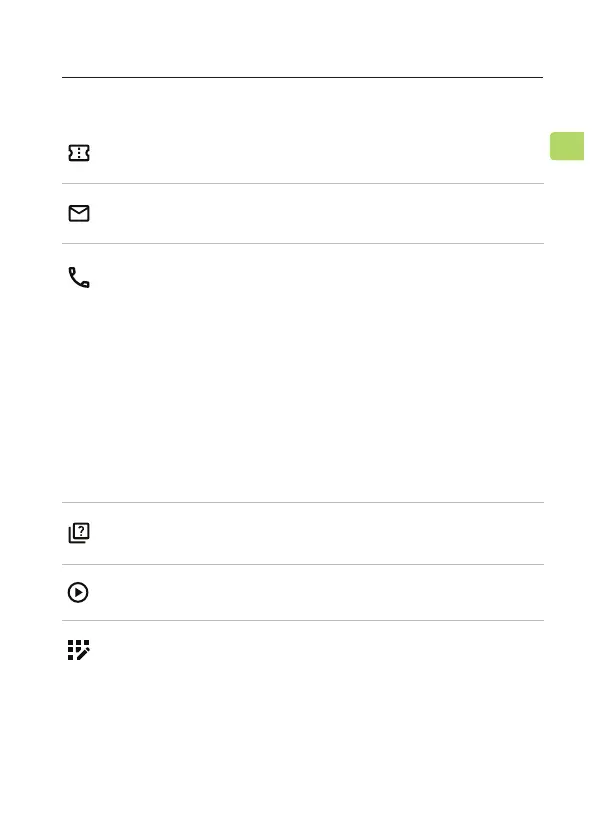Click the row beside the play icon
Screen dimensions: 601x828
[x=310, y=593]
